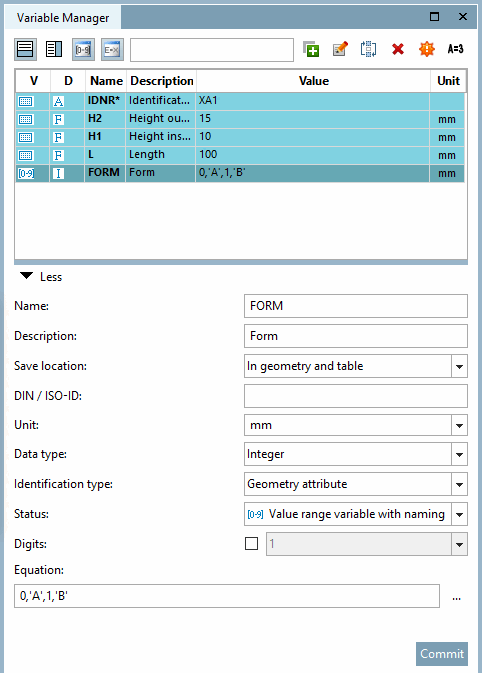Click the Commit button
This screenshot has width=482, height=673.
tap(442, 654)
